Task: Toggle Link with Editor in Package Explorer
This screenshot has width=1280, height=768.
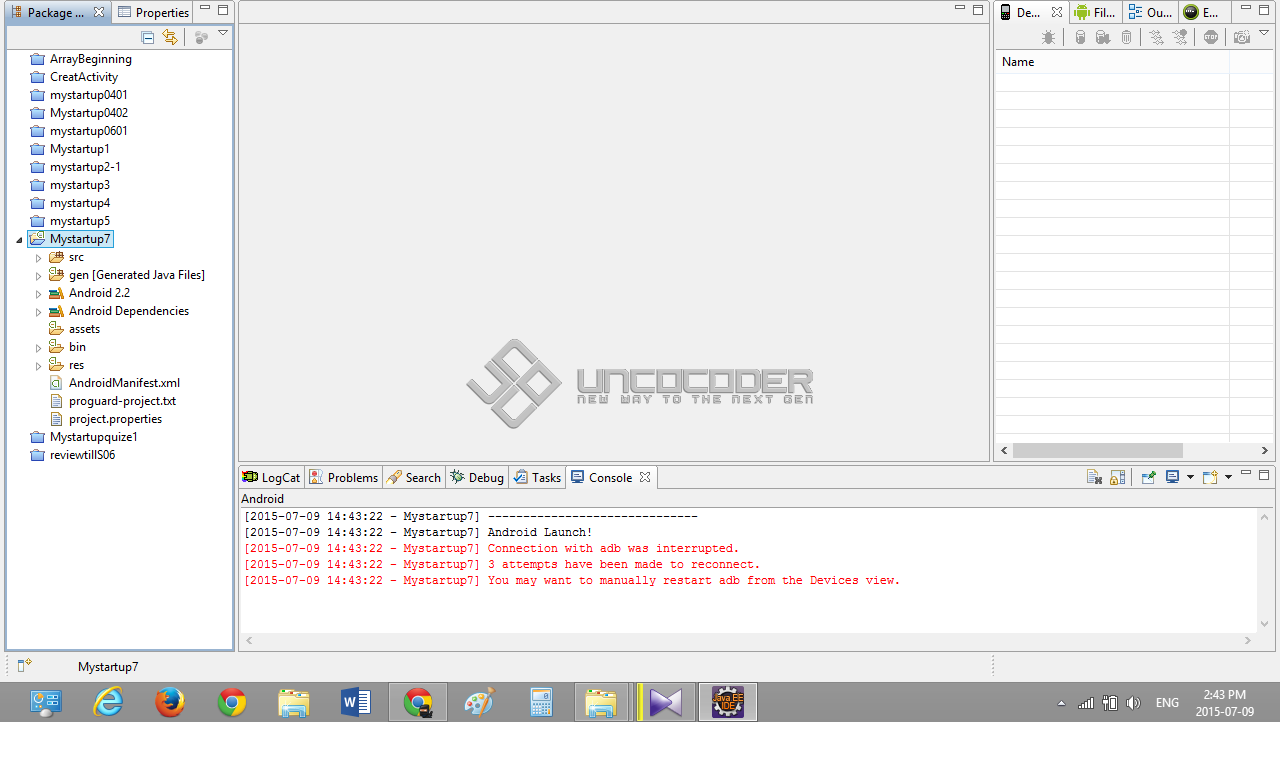Action: point(170,37)
